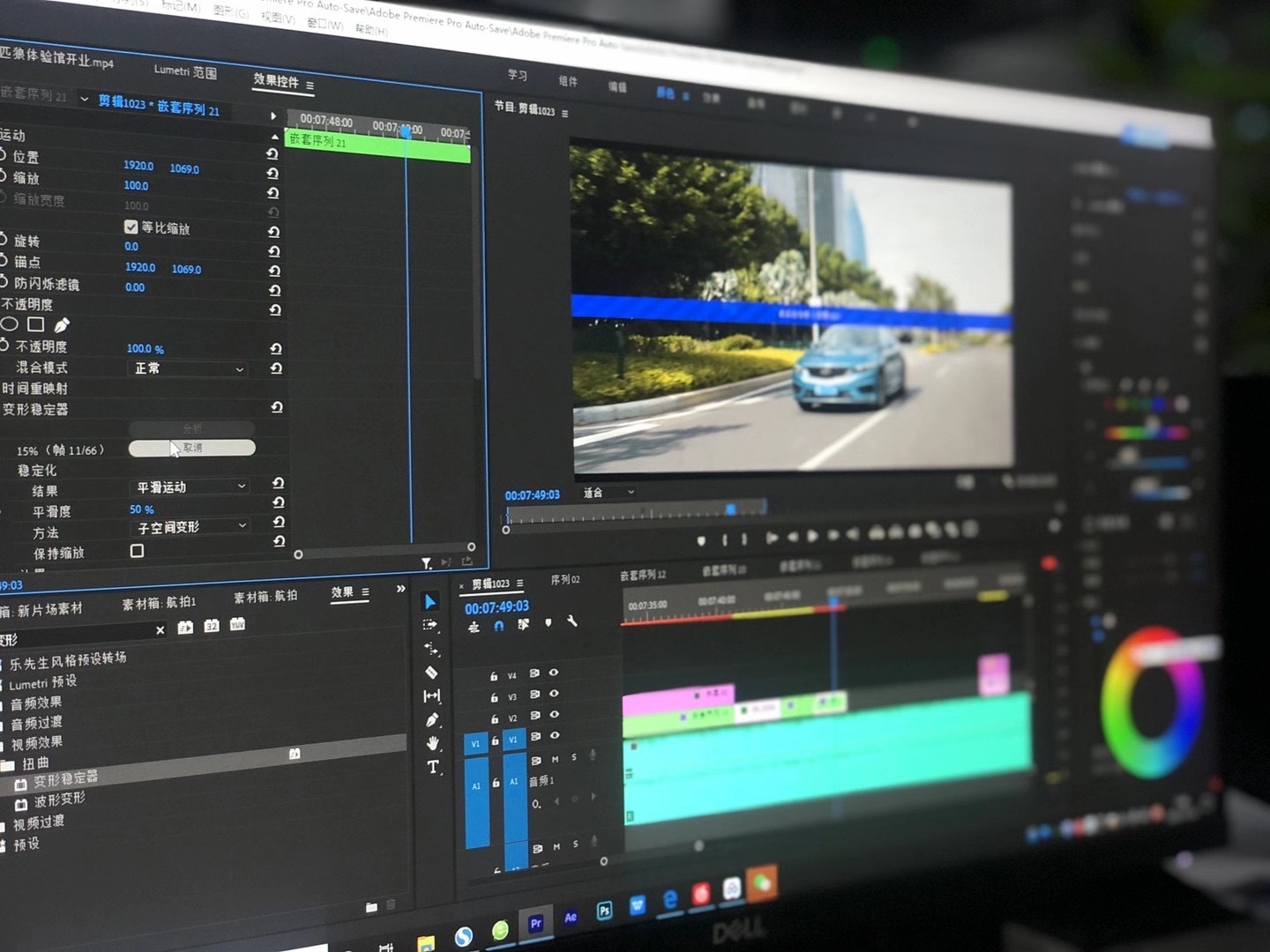Open Photoshop from taskbar
The height and width of the screenshot is (952, 1270).
[x=604, y=911]
